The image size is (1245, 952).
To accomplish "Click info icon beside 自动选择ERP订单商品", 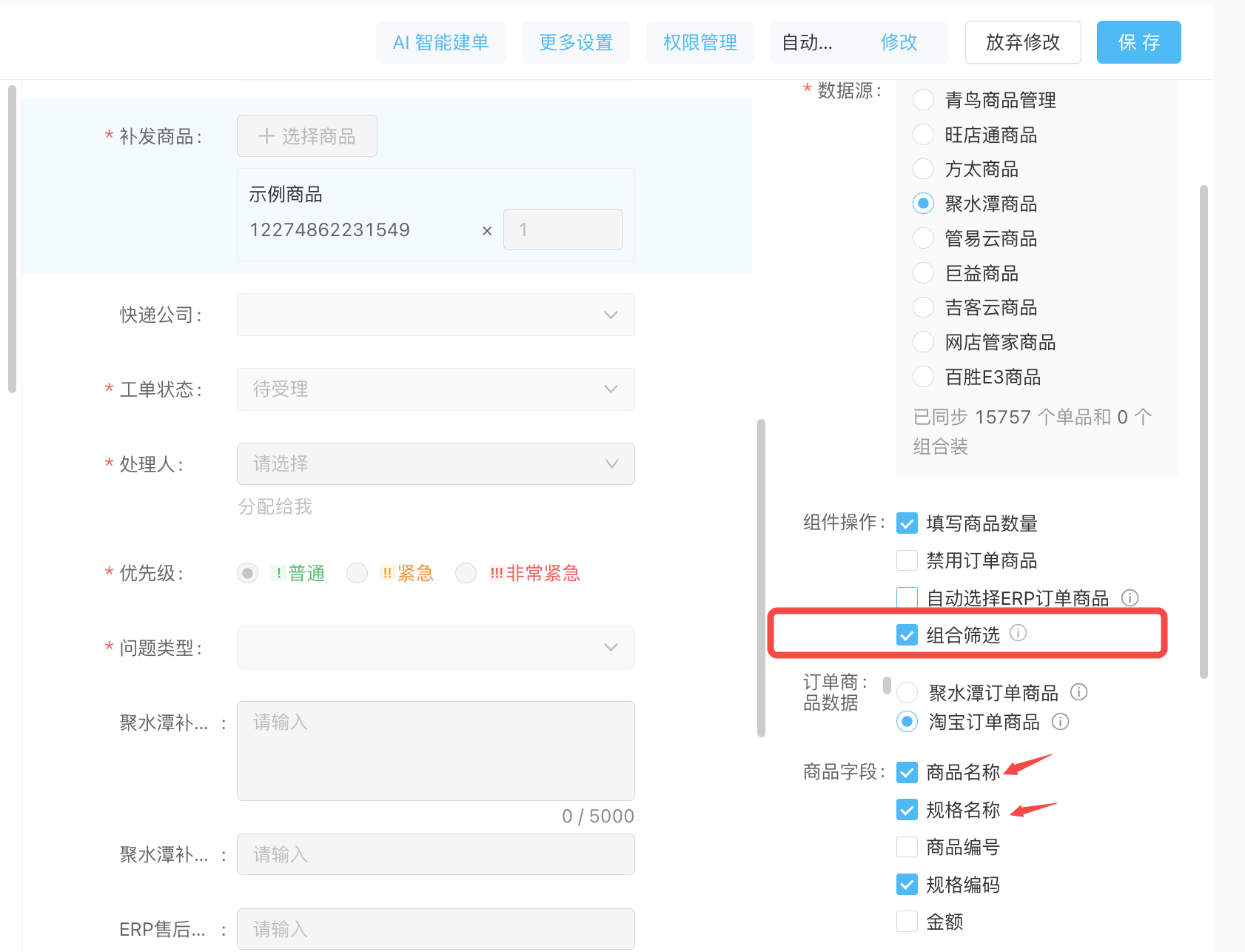I will pos(1130,597).
